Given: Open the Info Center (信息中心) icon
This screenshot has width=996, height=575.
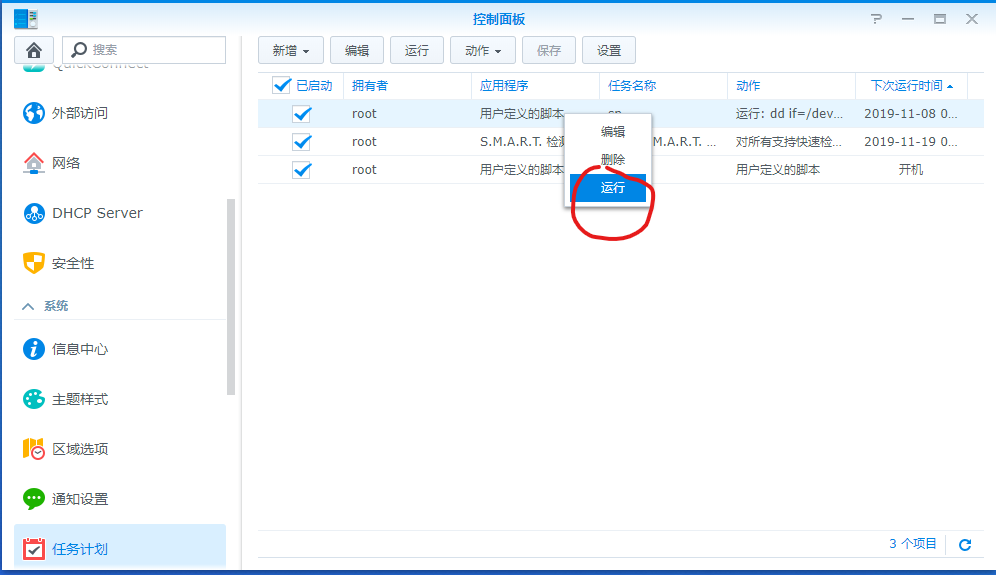Looking at the screenshot, I should [x=34, y=349].
